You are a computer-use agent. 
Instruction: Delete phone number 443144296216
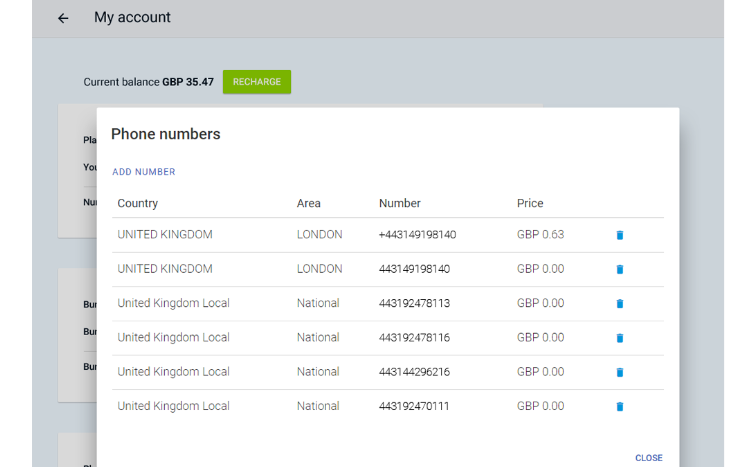(x=619, y=372)
